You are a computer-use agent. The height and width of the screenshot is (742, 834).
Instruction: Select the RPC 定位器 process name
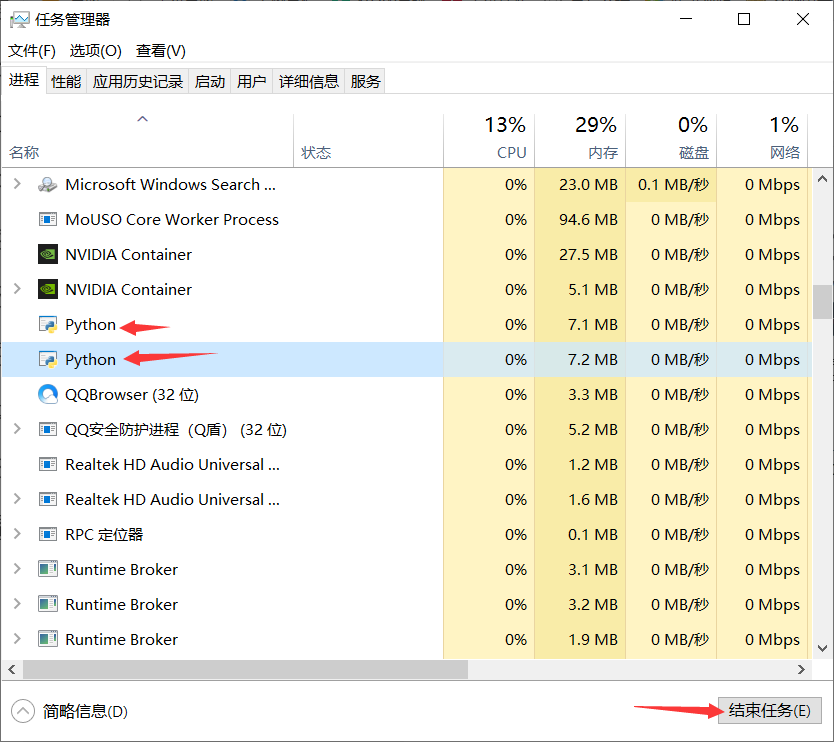[104, 535]
